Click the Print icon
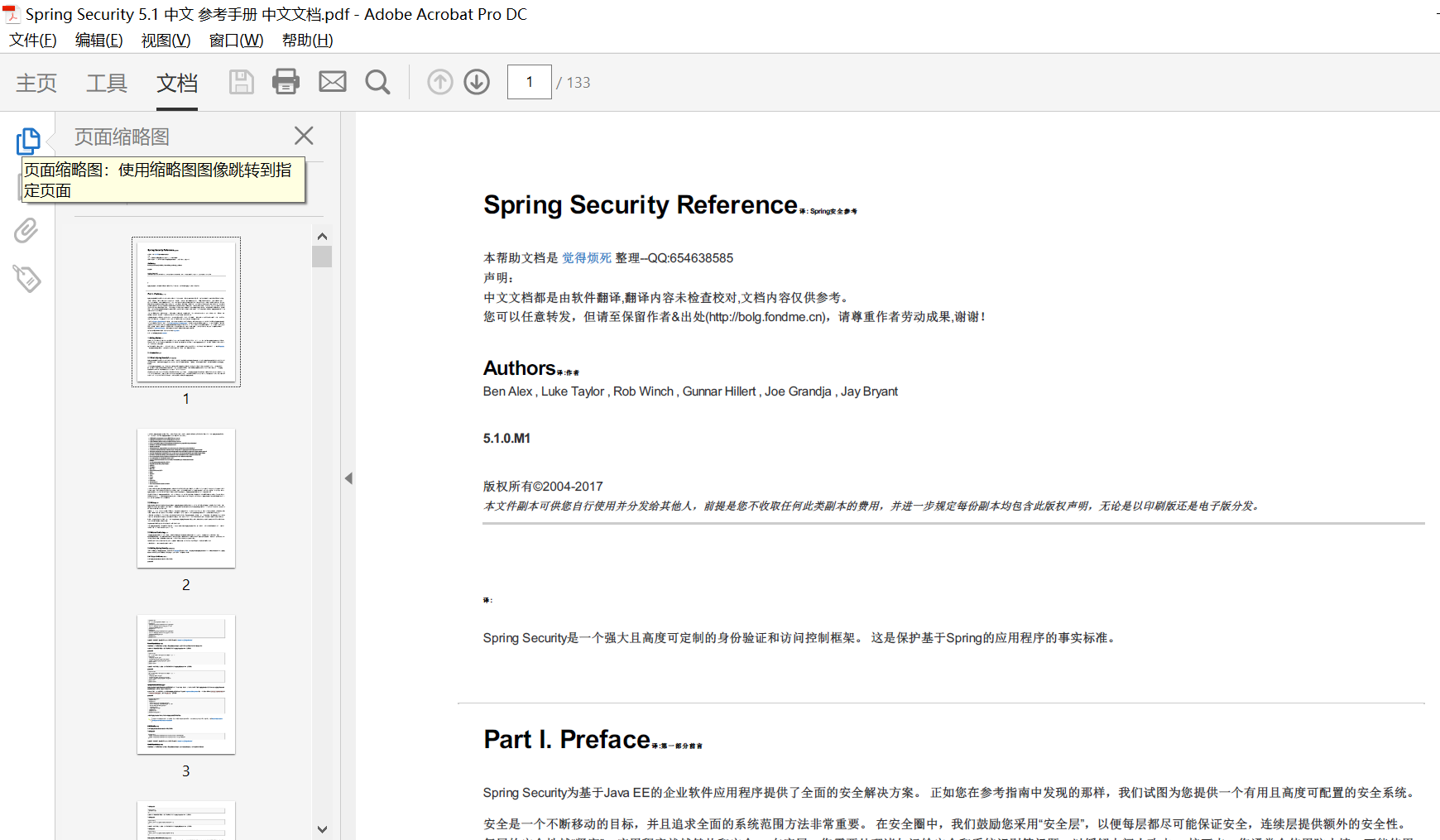1440x840 pixels. tap(286, 82)
